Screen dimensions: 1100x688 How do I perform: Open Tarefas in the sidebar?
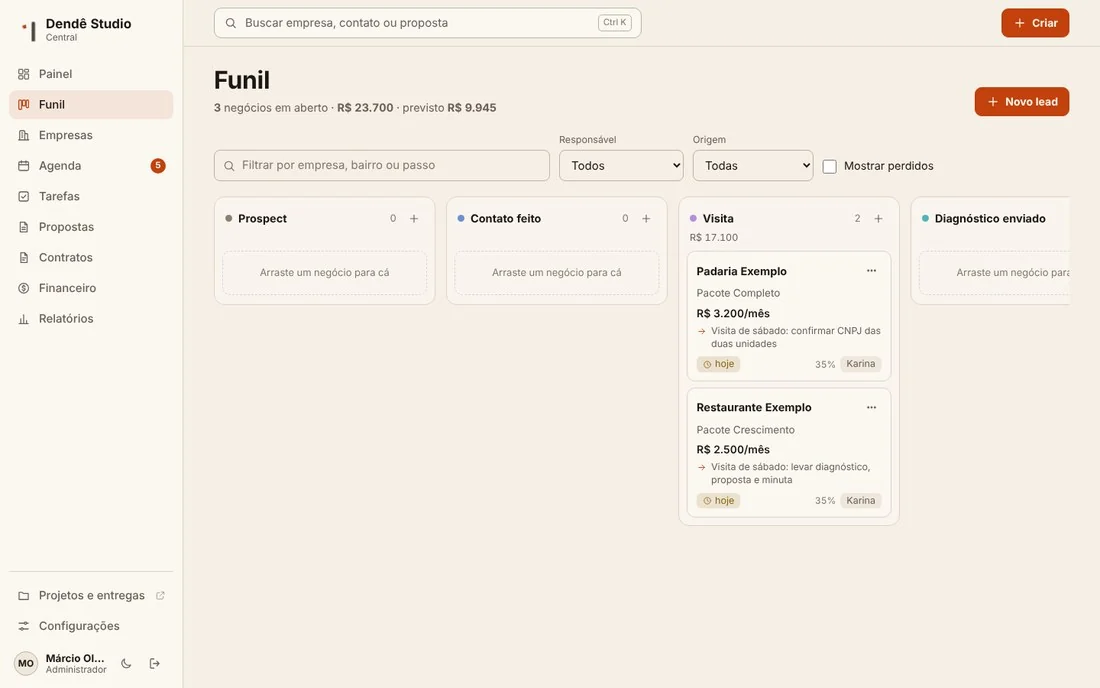click(x=91, y=196)
